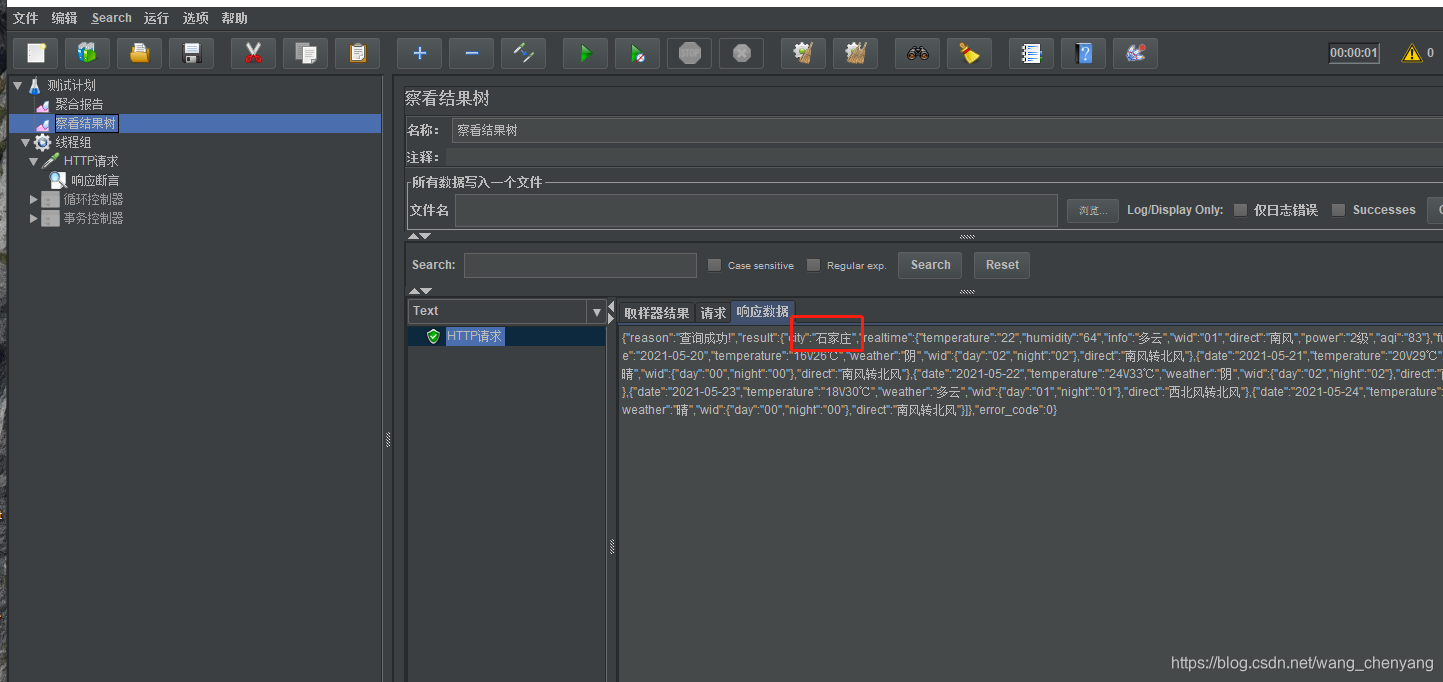
Task: Collapse the 线程组 tree node
Action: [x=26, y=142]
